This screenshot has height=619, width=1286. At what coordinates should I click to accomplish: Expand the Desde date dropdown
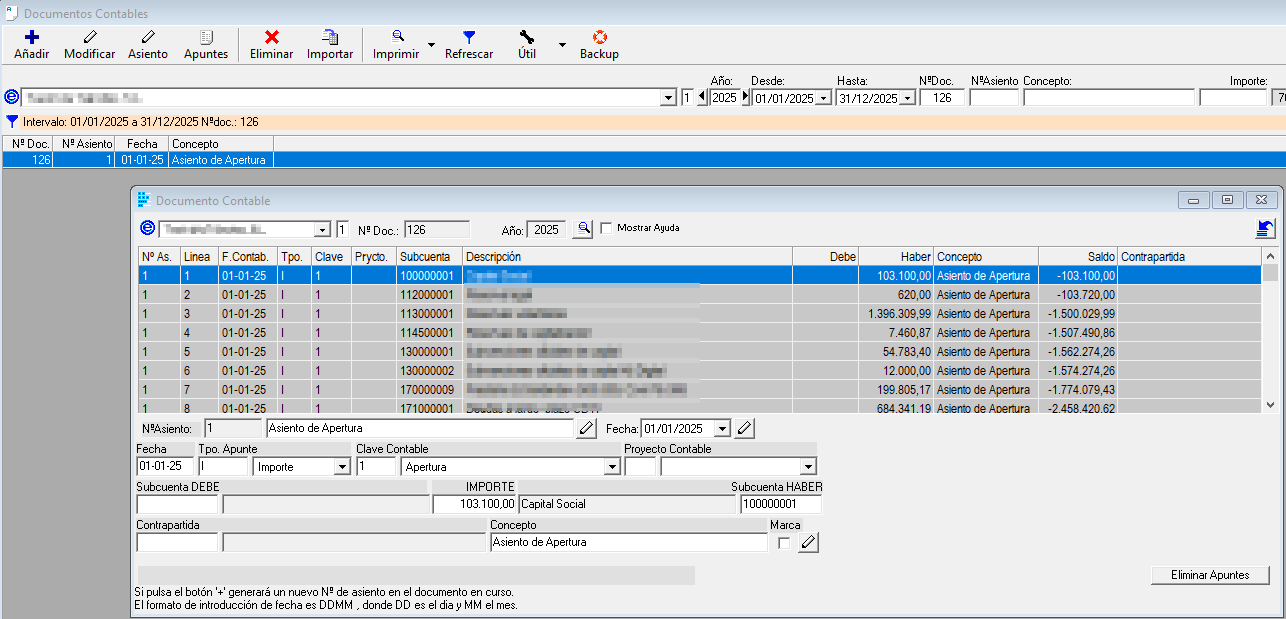[x=823, y=98]
